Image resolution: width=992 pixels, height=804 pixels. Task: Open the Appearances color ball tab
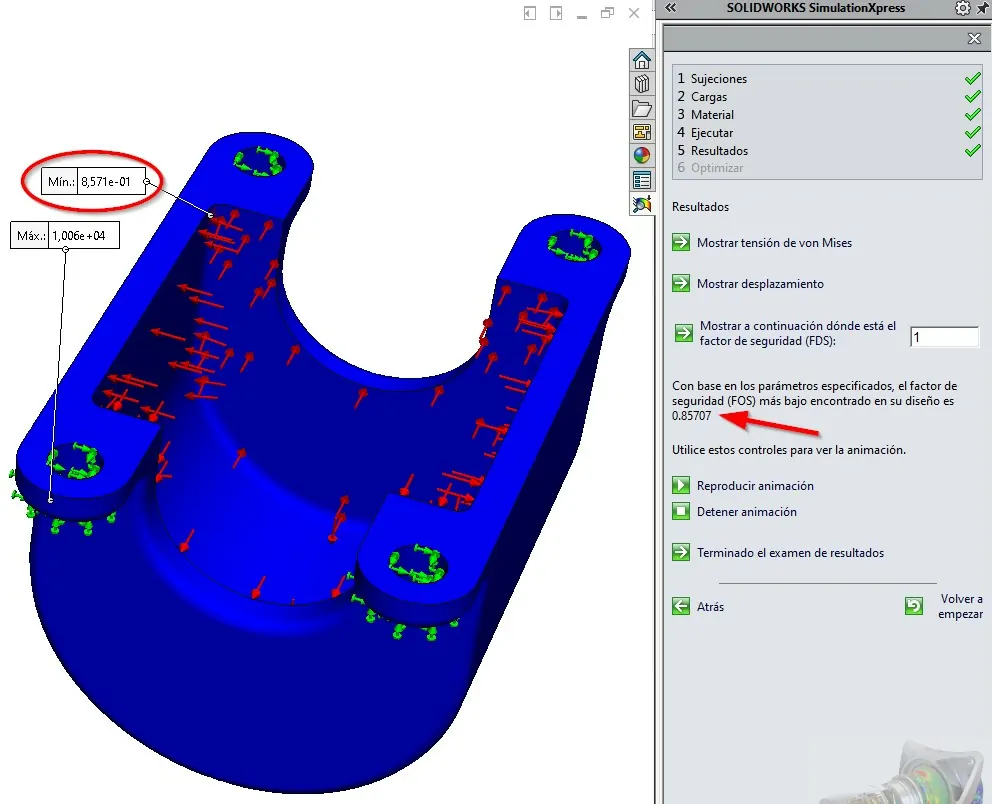(642, 156)
